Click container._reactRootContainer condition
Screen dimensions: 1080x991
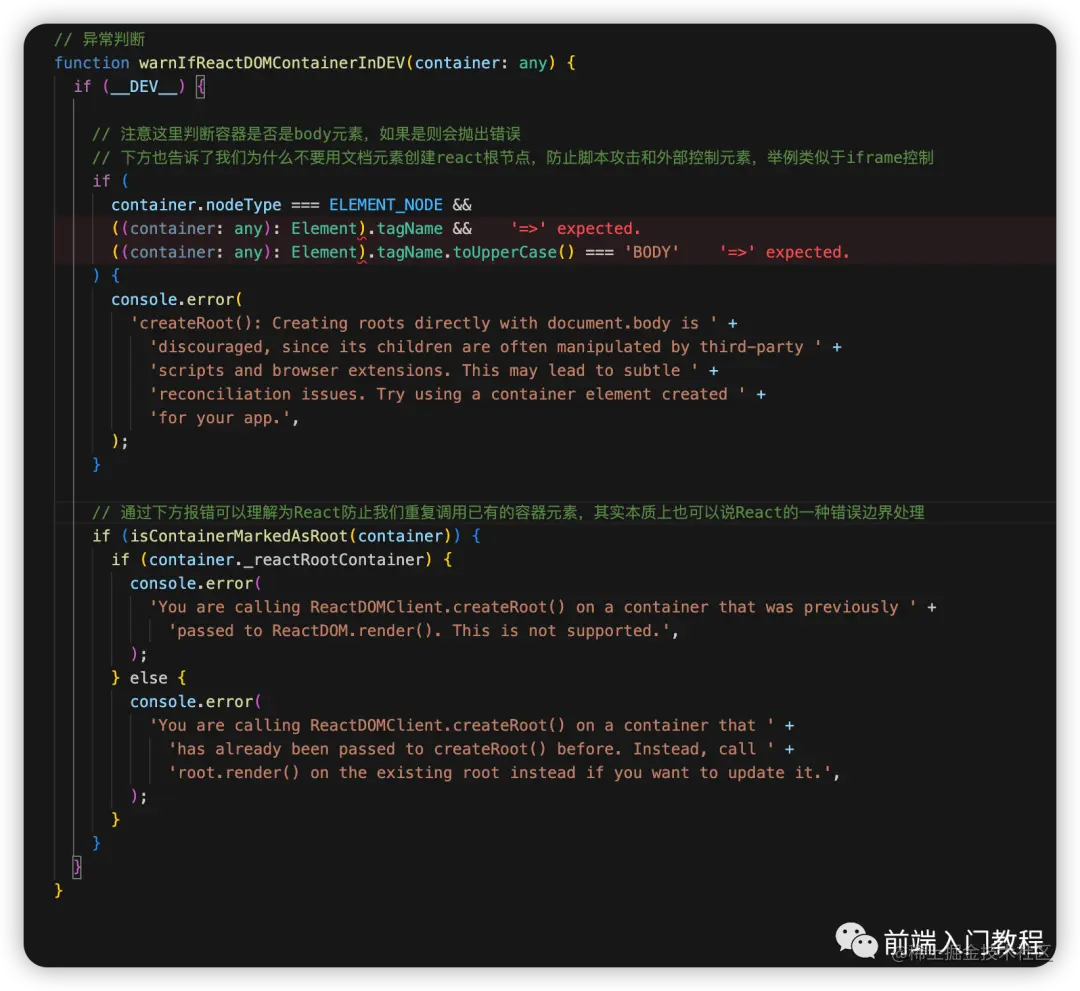coord(287,560)
